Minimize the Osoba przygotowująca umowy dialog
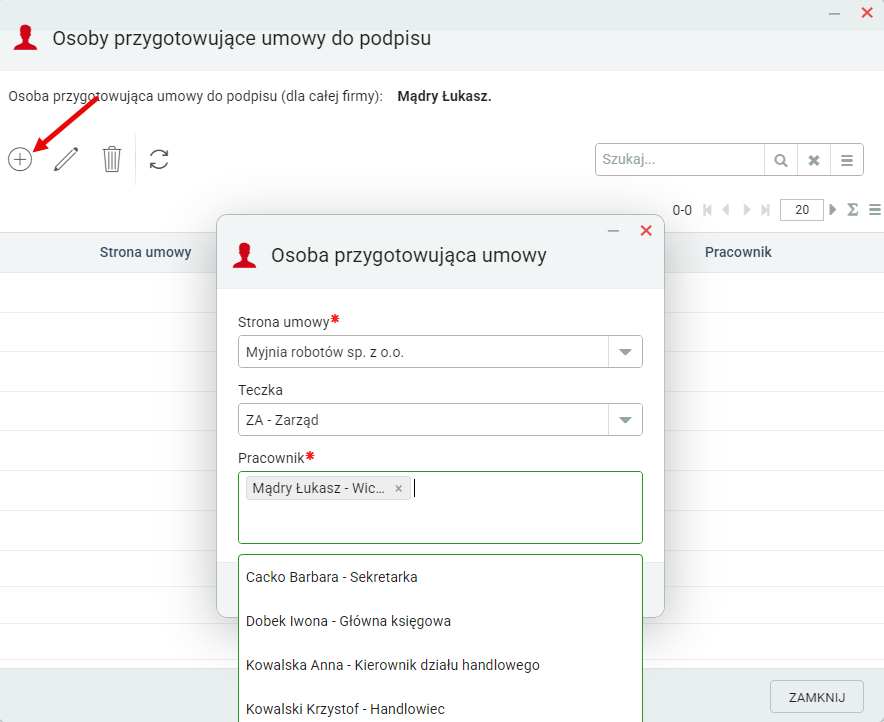Screen dimensions: 884x722 pos(613,231)
